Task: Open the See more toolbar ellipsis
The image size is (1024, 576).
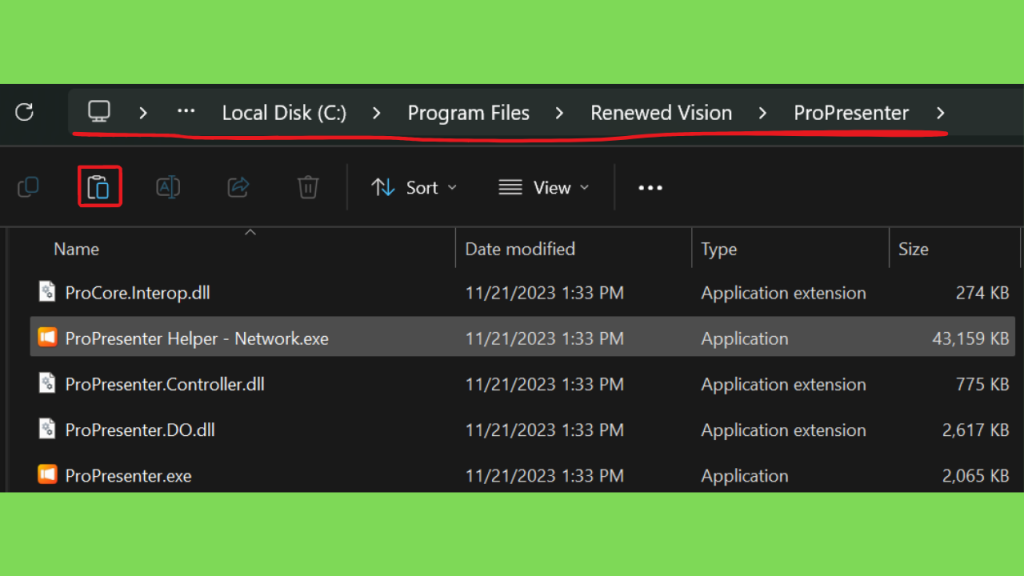Action: [x=650, y=188]
